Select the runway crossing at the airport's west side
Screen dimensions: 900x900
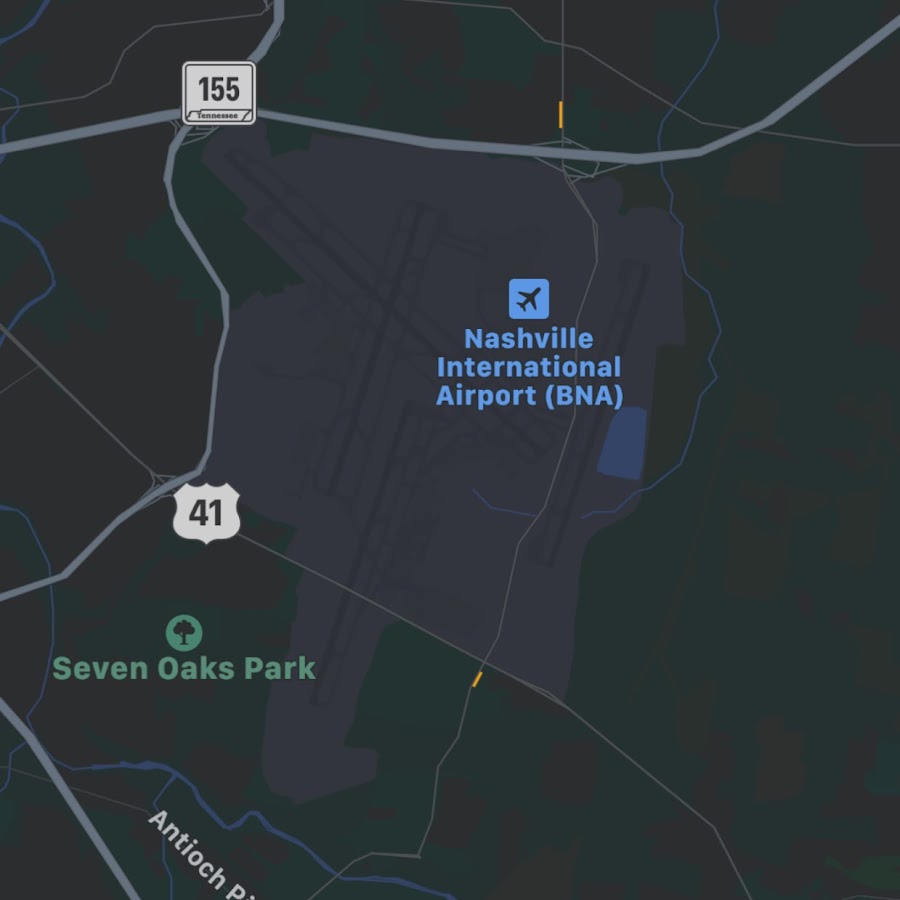pos(386,310)
